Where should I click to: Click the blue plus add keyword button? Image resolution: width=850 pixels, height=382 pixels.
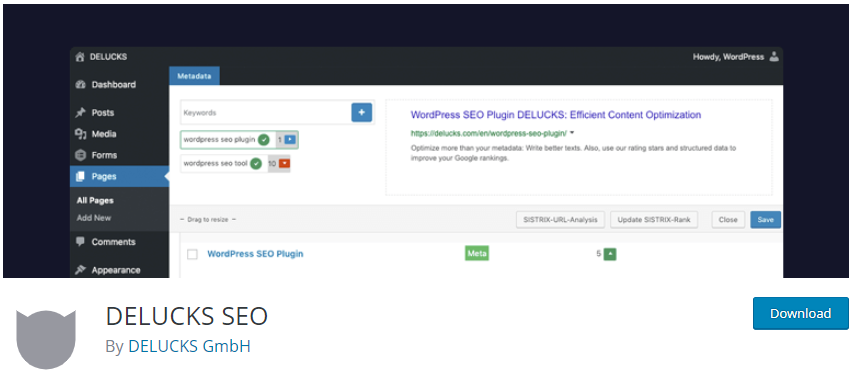[x=362, y=113]
